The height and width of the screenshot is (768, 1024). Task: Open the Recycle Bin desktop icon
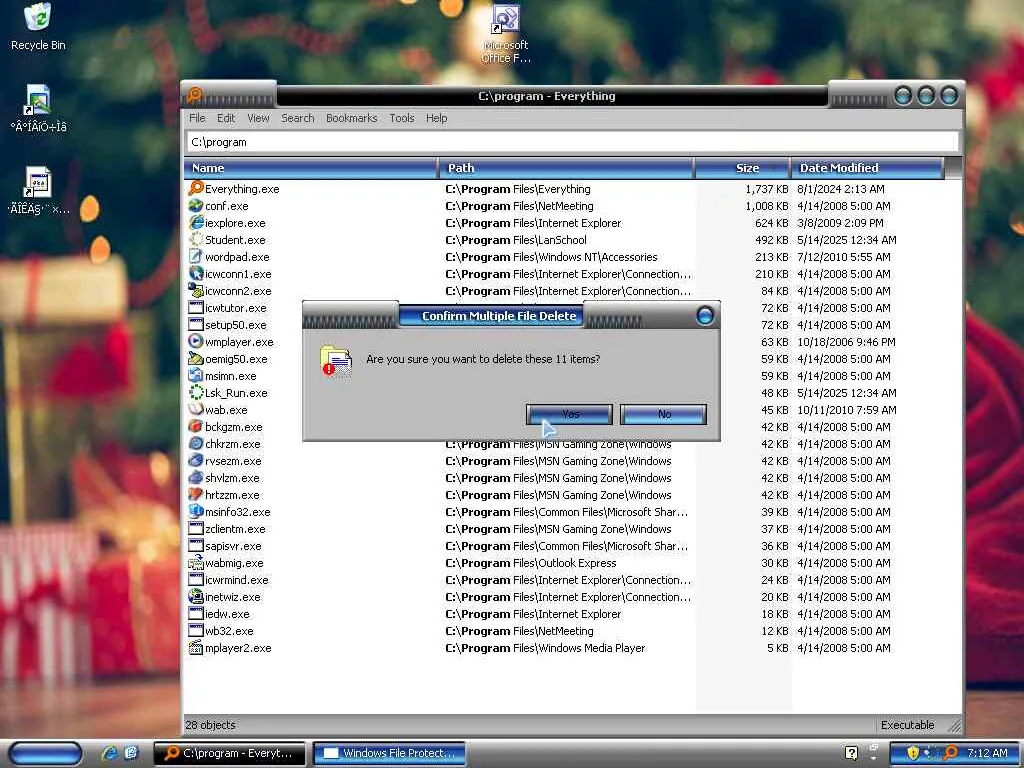click(x=38, y=27)
